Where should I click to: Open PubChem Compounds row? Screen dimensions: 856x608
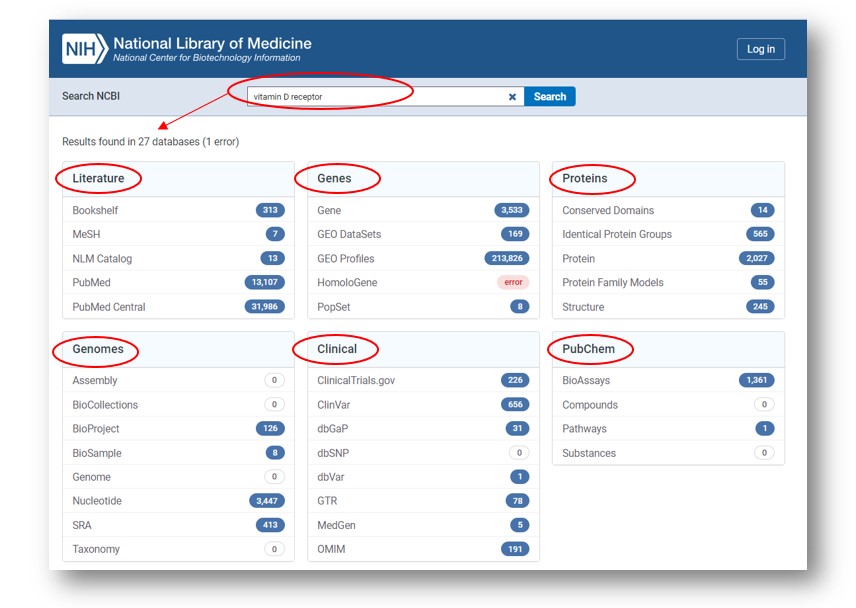668,404
